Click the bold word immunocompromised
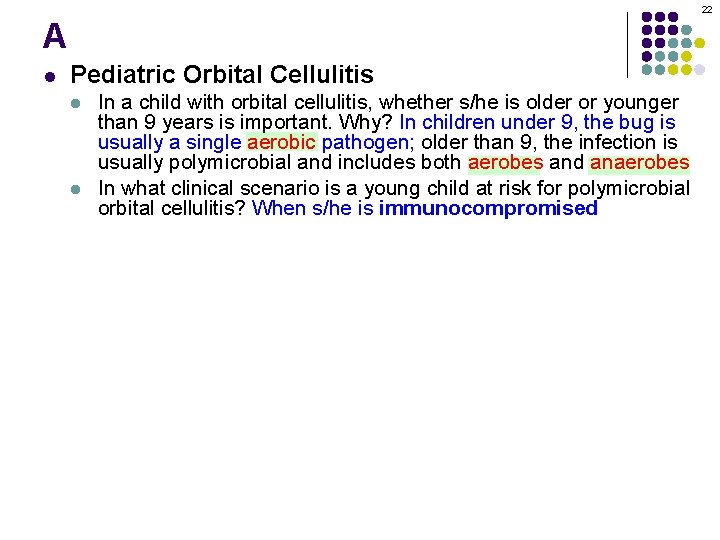 tap(488, 208)
